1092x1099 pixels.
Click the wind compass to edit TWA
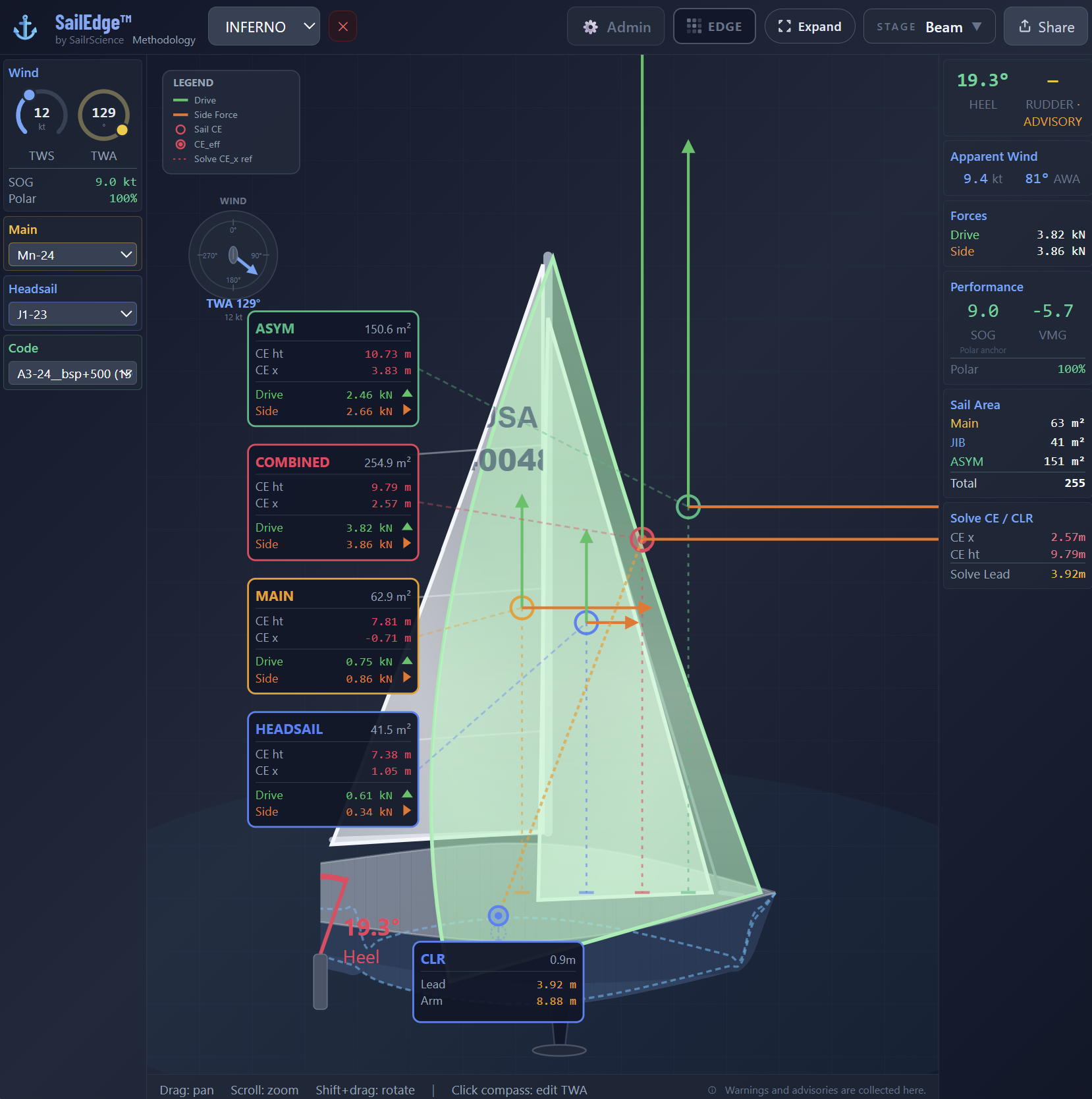pos(233,255)
